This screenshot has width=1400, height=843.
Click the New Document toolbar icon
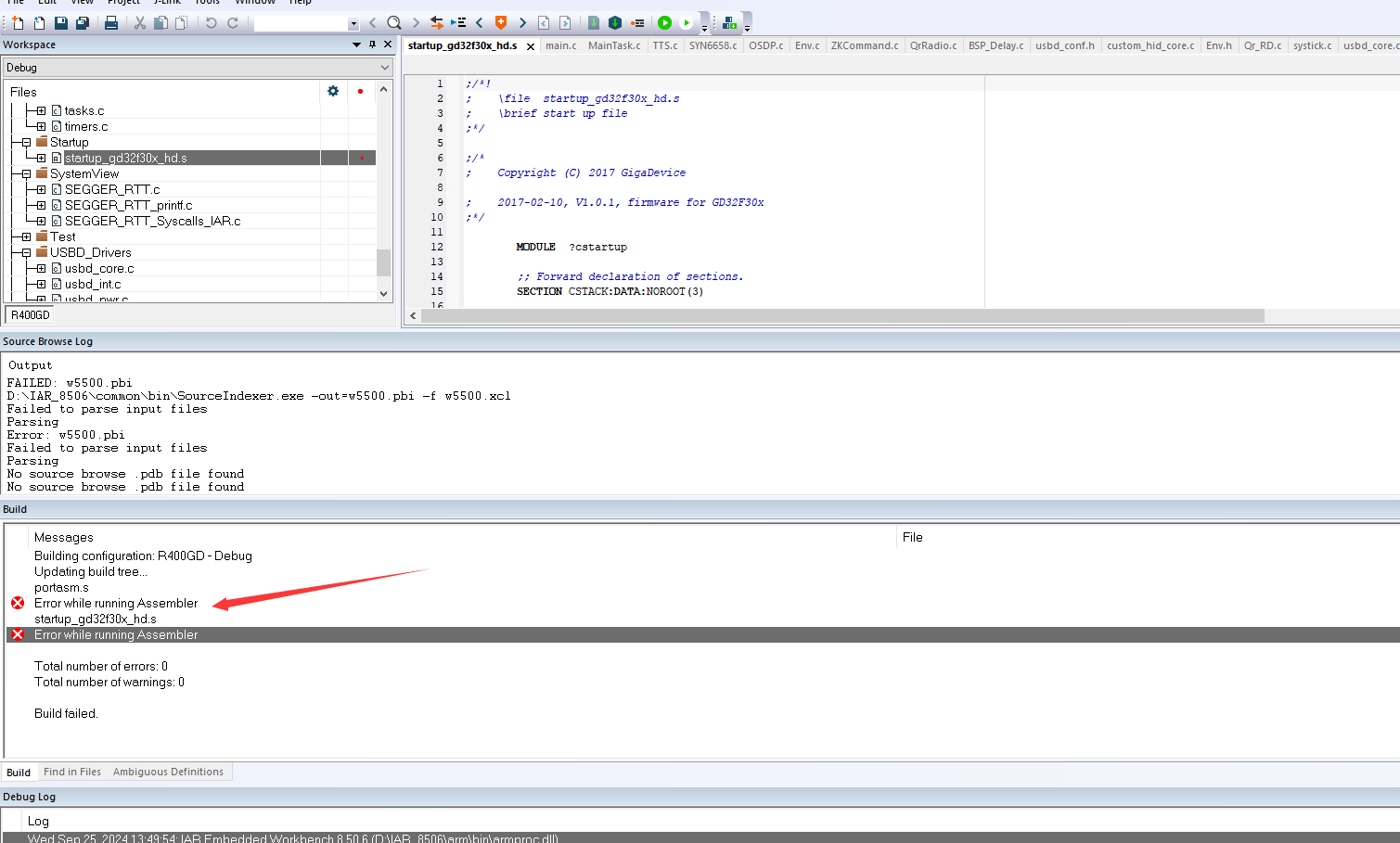[x=18, y=23]
